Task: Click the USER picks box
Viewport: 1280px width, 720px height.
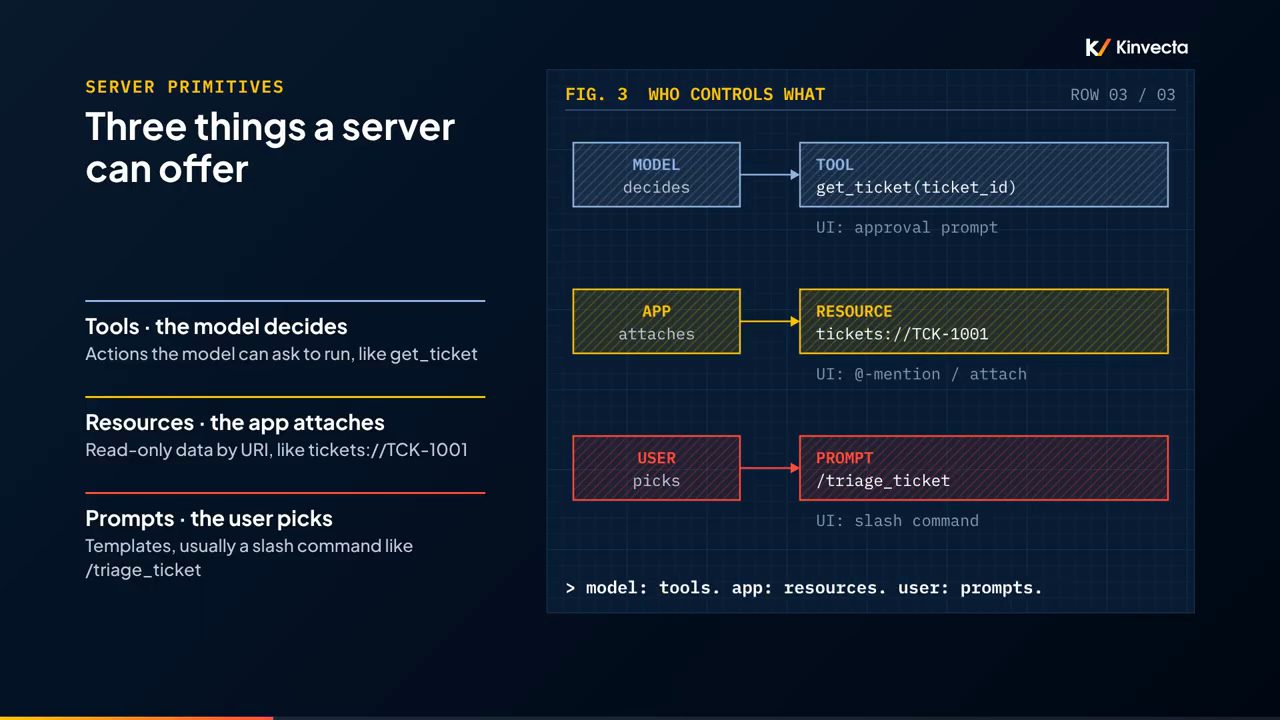Action: (656, 468)
